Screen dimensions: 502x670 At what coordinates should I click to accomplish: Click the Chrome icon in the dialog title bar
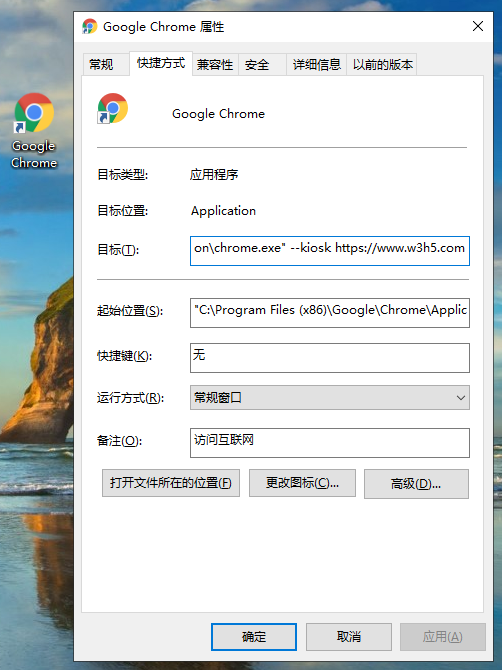click(x=90, y=26)
